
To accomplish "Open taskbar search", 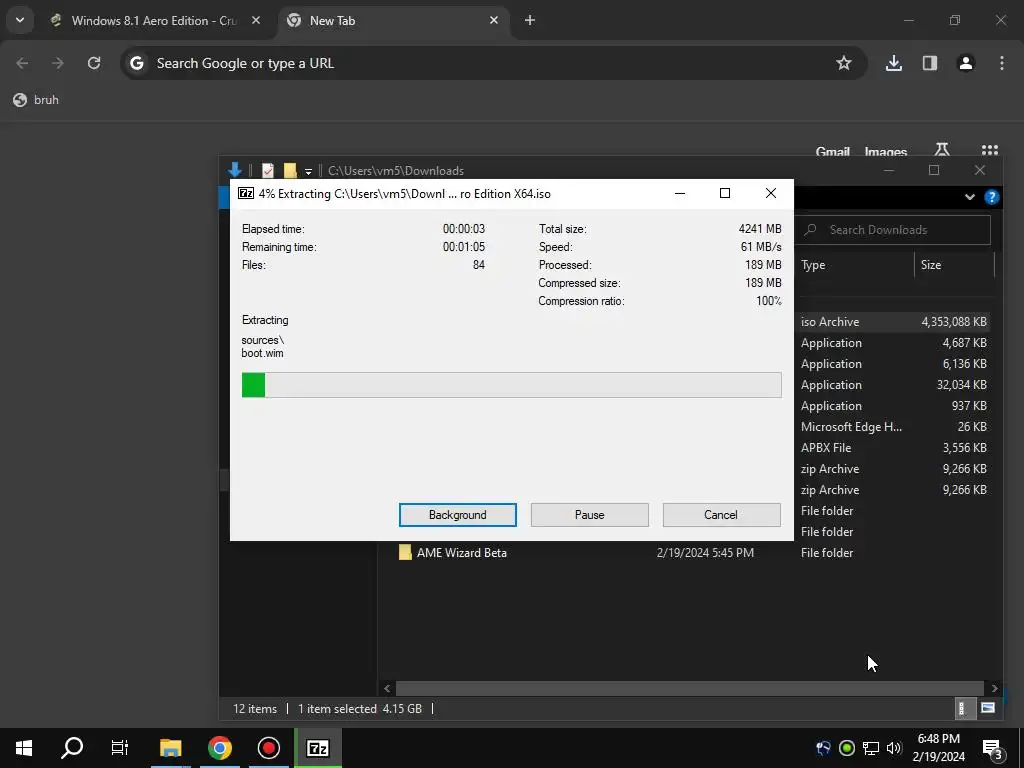I will pos(72,748).
